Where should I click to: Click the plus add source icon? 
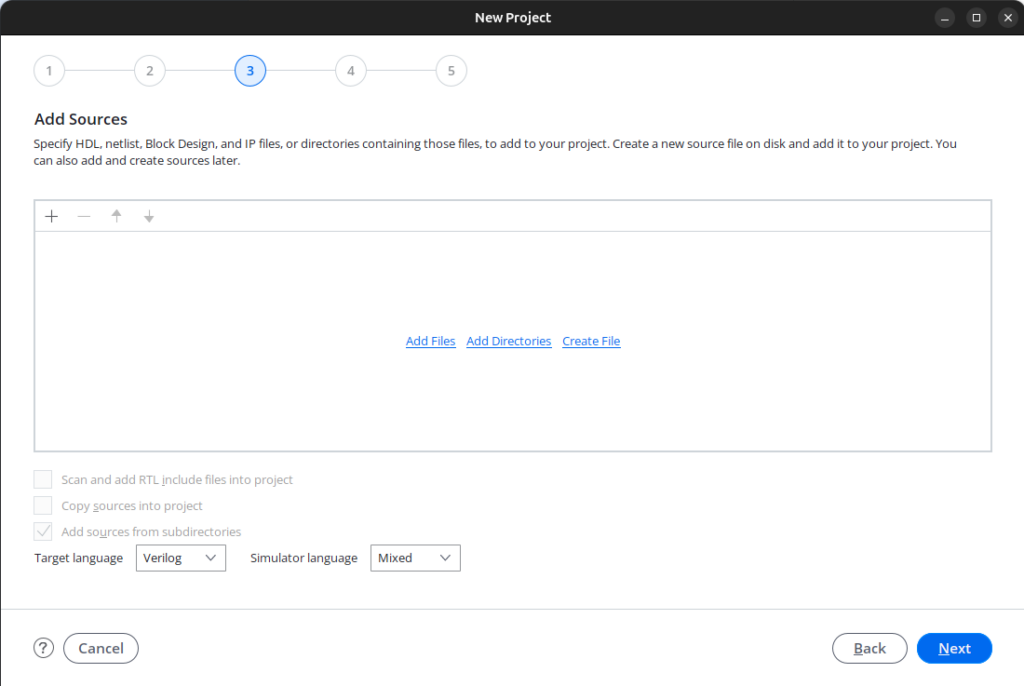click(52, 216)
